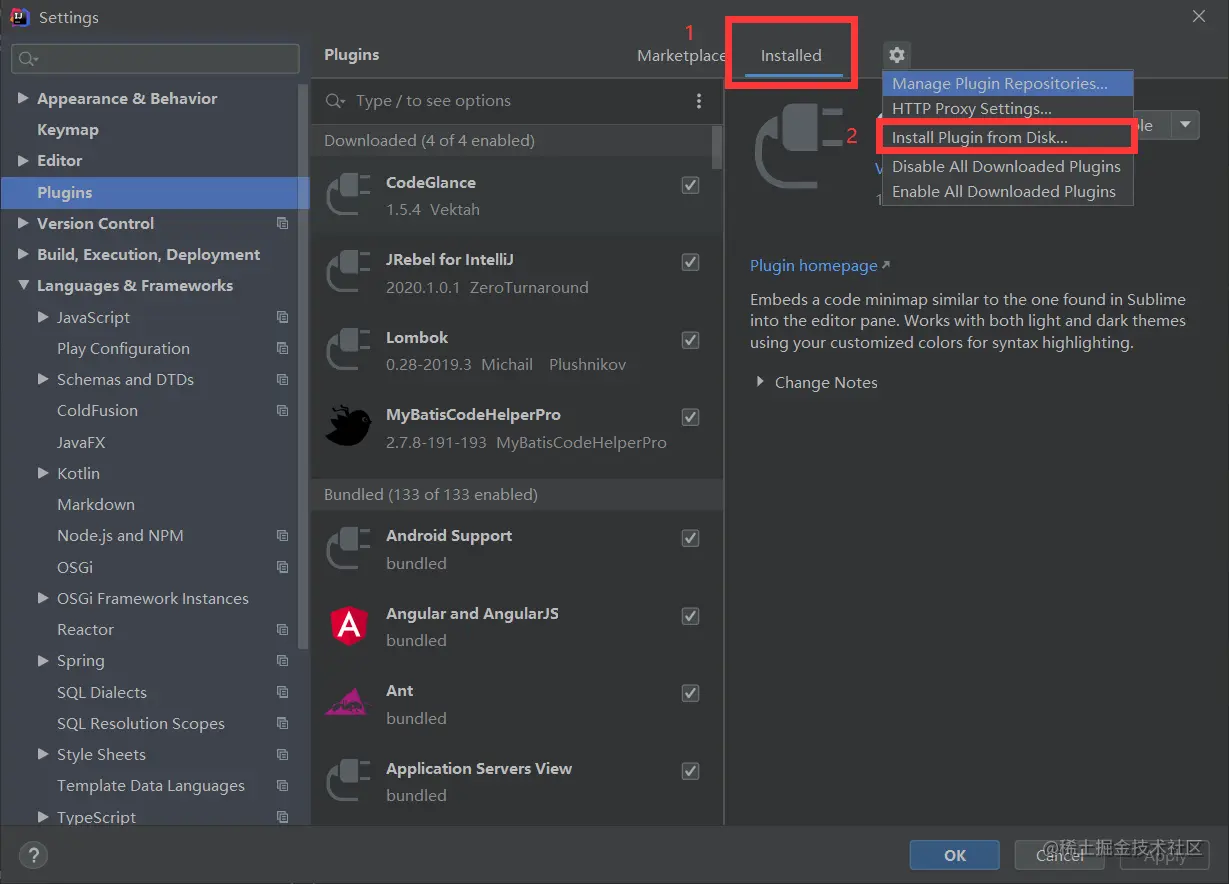This screenshot has width=1229, height=884.
Task: Click the JRebel for IntelliJ plugin icon
Action: 348,273
